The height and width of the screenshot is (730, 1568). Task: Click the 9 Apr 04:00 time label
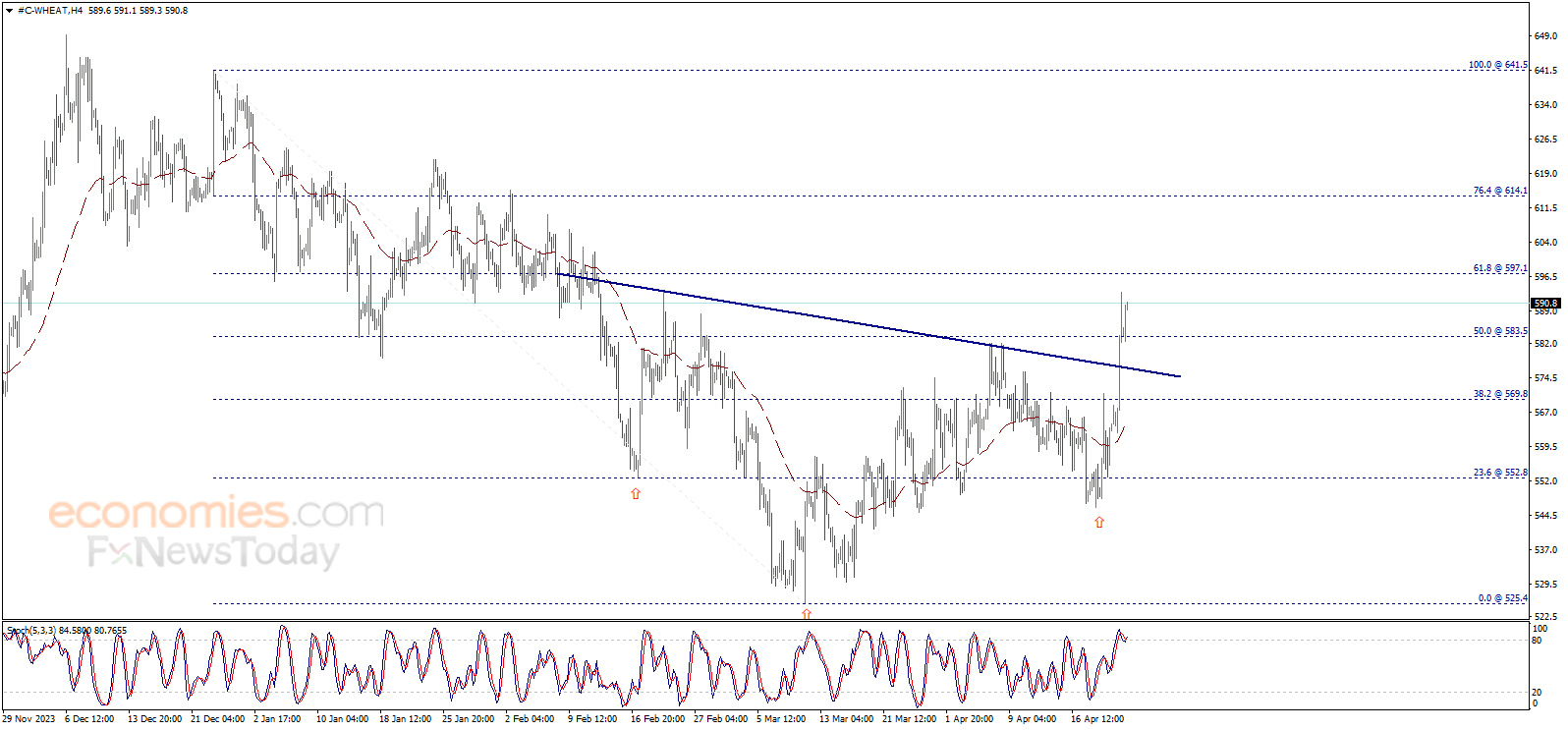point(1033,719)
